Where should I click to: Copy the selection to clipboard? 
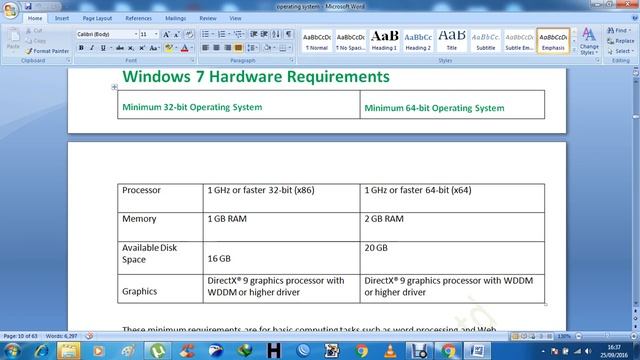click(x=36, y=41)
